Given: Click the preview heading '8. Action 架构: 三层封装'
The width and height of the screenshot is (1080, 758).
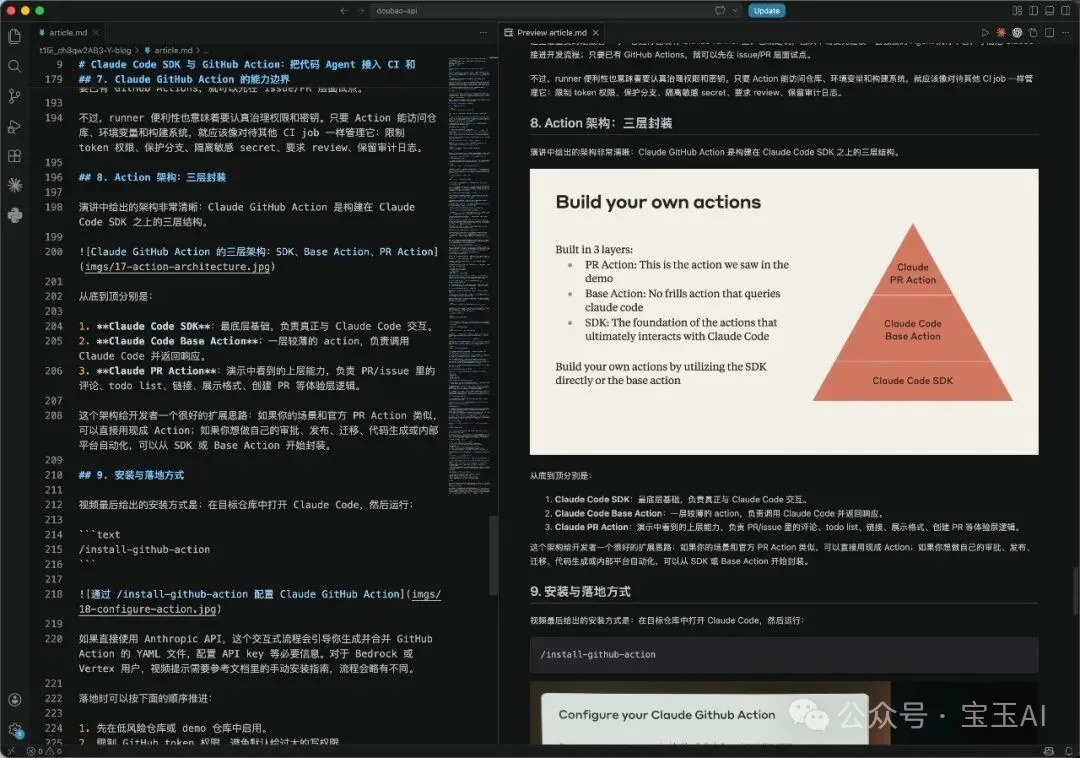Looking at the screenshot, I should [x=601, y=123].
